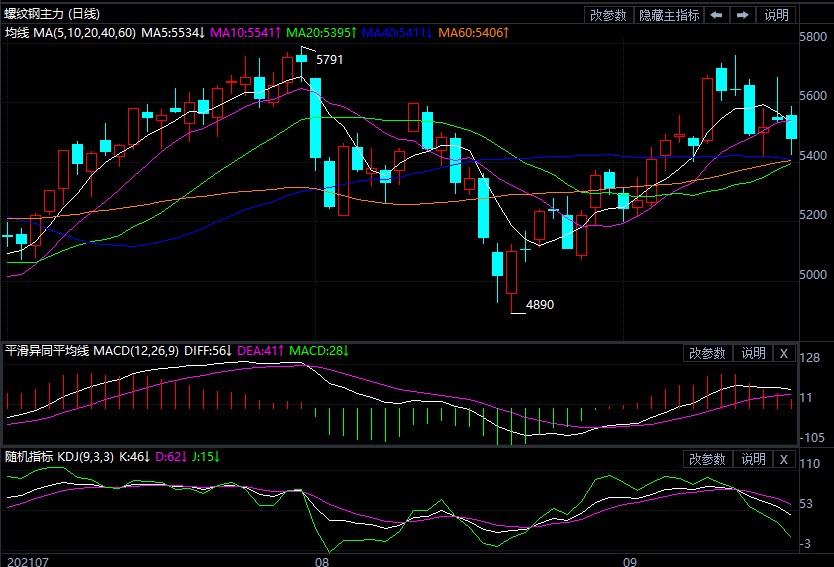
Task: Open the MACD 说明 explanation
Action: pos(752,353)
